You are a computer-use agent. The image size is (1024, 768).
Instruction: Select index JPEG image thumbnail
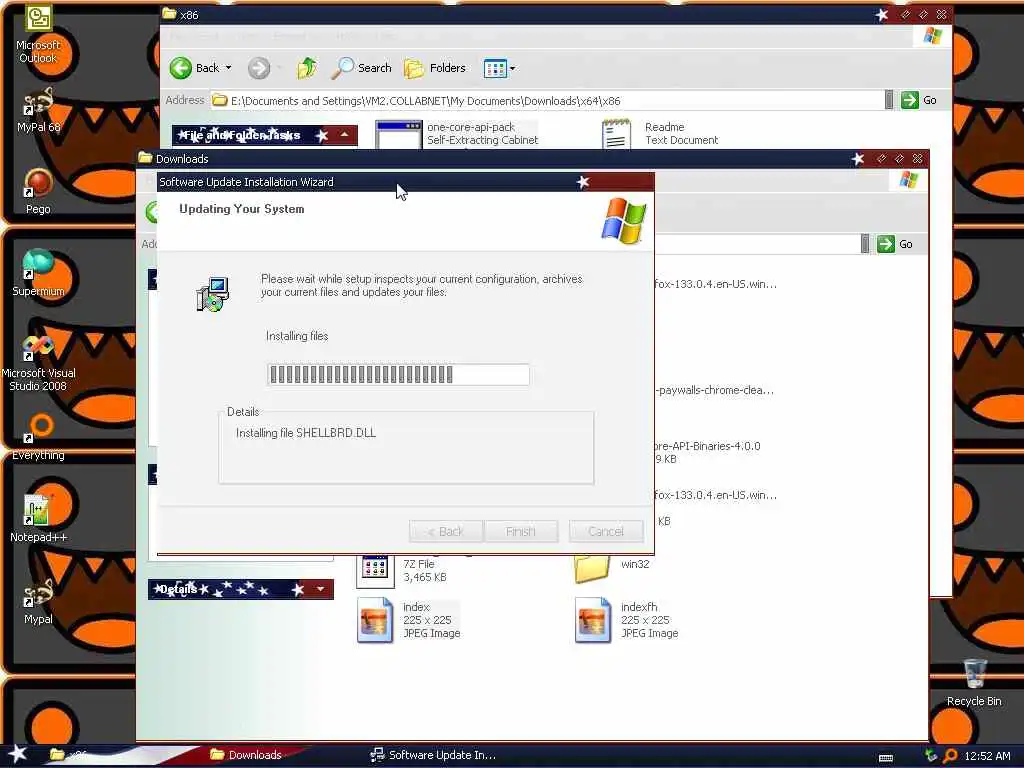(x=375, y=620)
